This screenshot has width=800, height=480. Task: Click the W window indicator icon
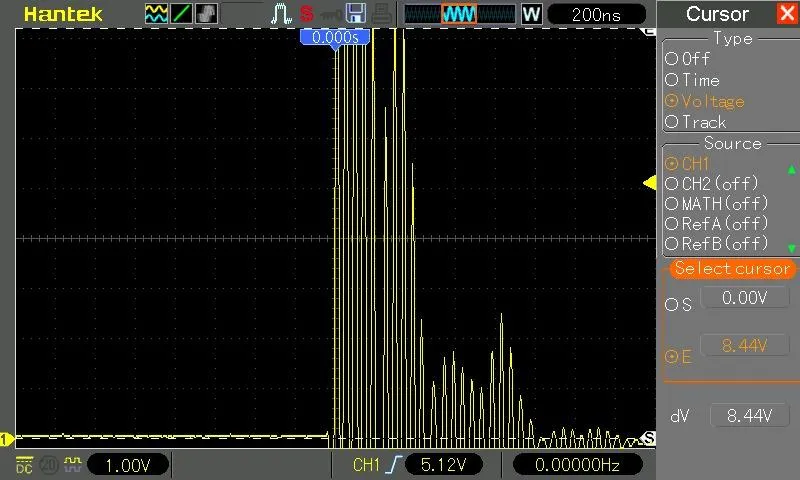[x=531, y=14]
